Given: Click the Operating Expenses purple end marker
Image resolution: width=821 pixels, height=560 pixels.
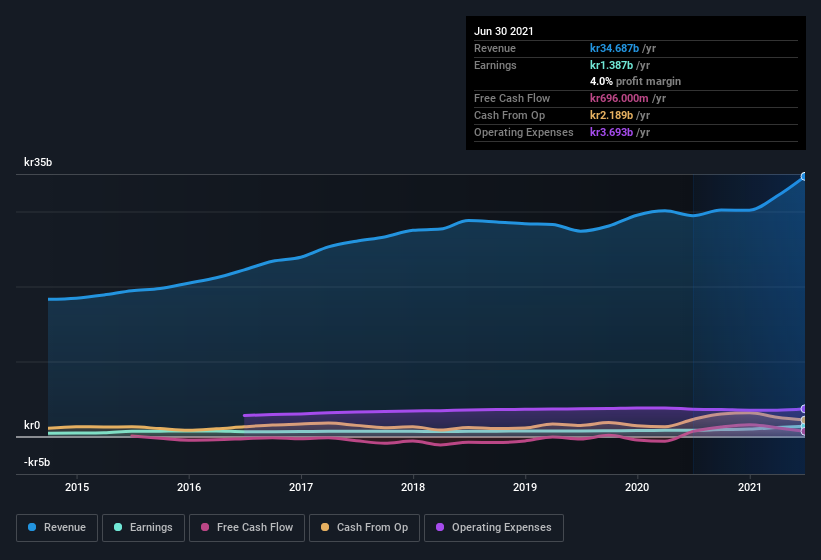Looking at the screenshot, I should (x=804, y=409).
